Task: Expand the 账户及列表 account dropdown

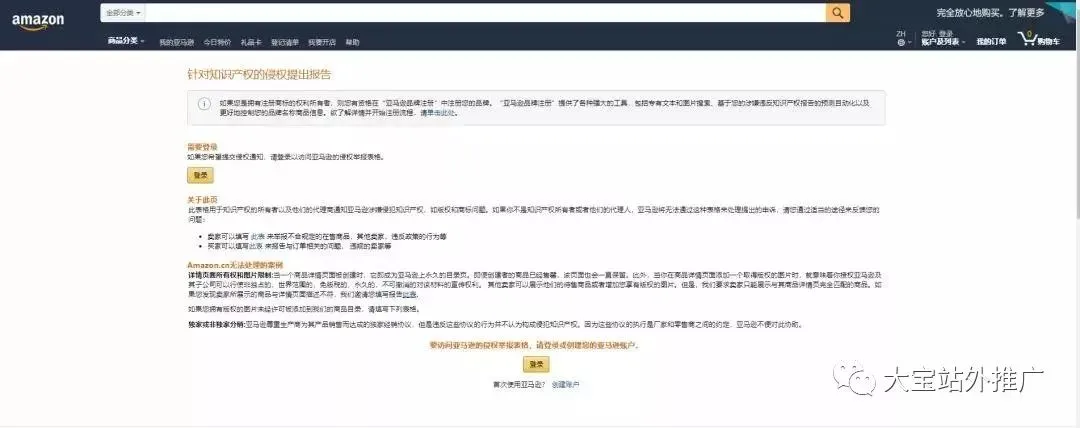Action: click(944, 42)
